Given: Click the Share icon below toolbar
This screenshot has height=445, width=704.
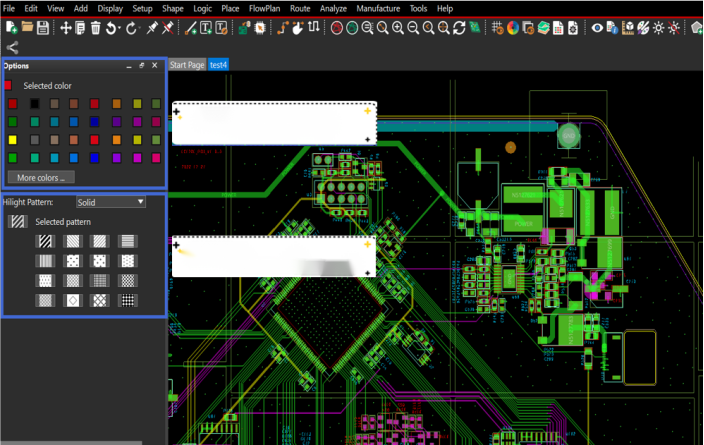Looking at the screenshot, I should click(12, 47).
